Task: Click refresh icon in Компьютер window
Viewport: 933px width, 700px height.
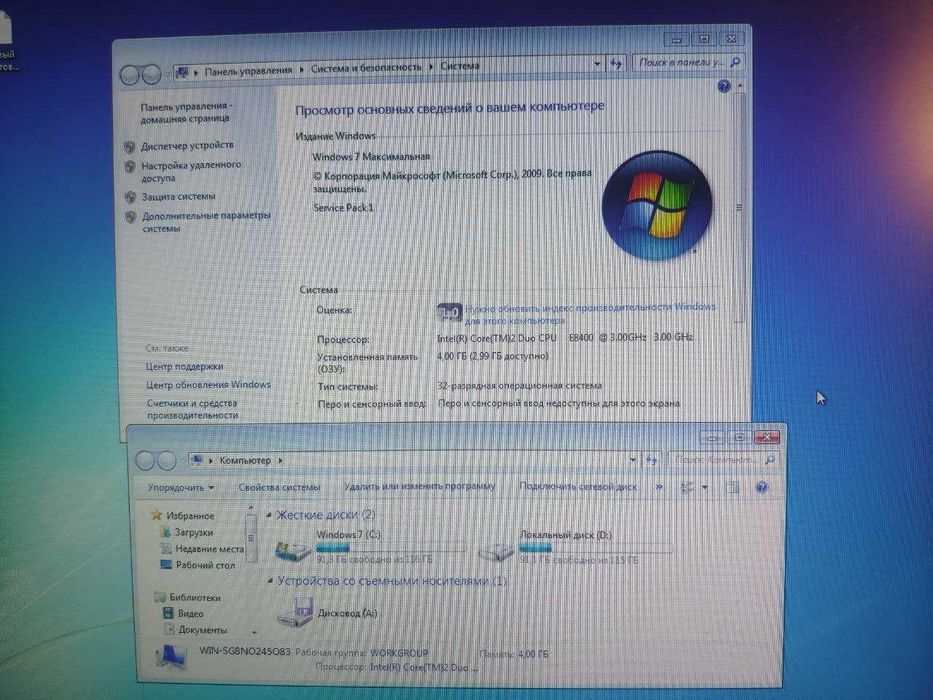Action: pyautogui.click(x=652, y=460)
